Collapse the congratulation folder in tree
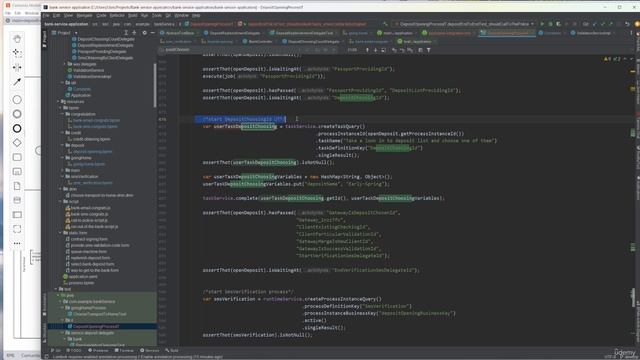Viewport: 640px width, 360px height. pos(63,114)
